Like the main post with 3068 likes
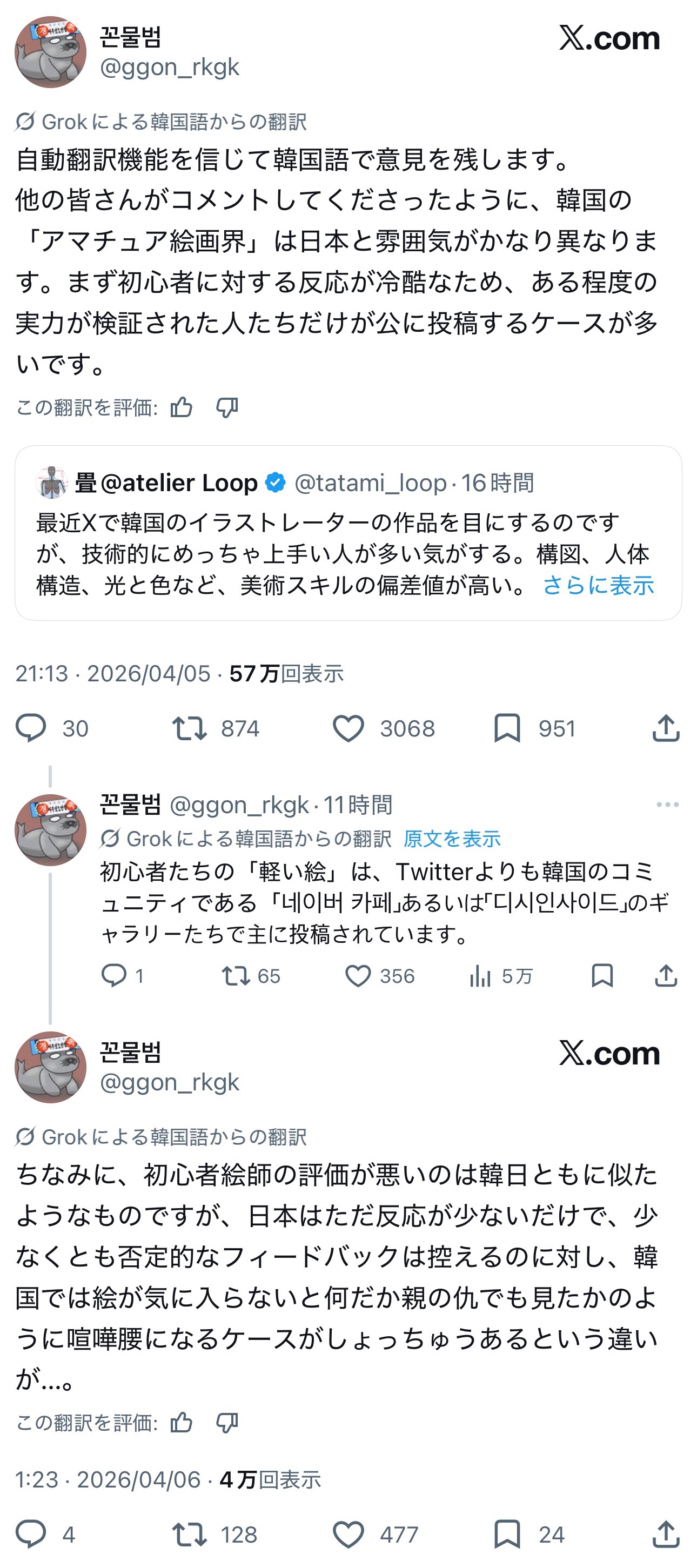The width and height of the screenshot is (697, 1568). click(x=348, y=728)
